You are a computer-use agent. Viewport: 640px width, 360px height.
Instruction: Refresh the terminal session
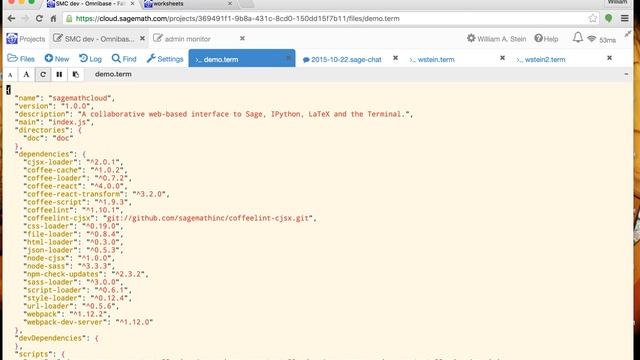pyautogui.click(x=43, y=75)
